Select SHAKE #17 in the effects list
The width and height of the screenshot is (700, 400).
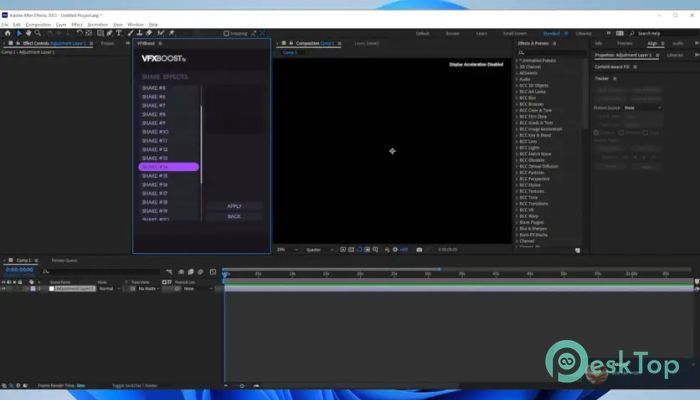click(x=168, y=193)
